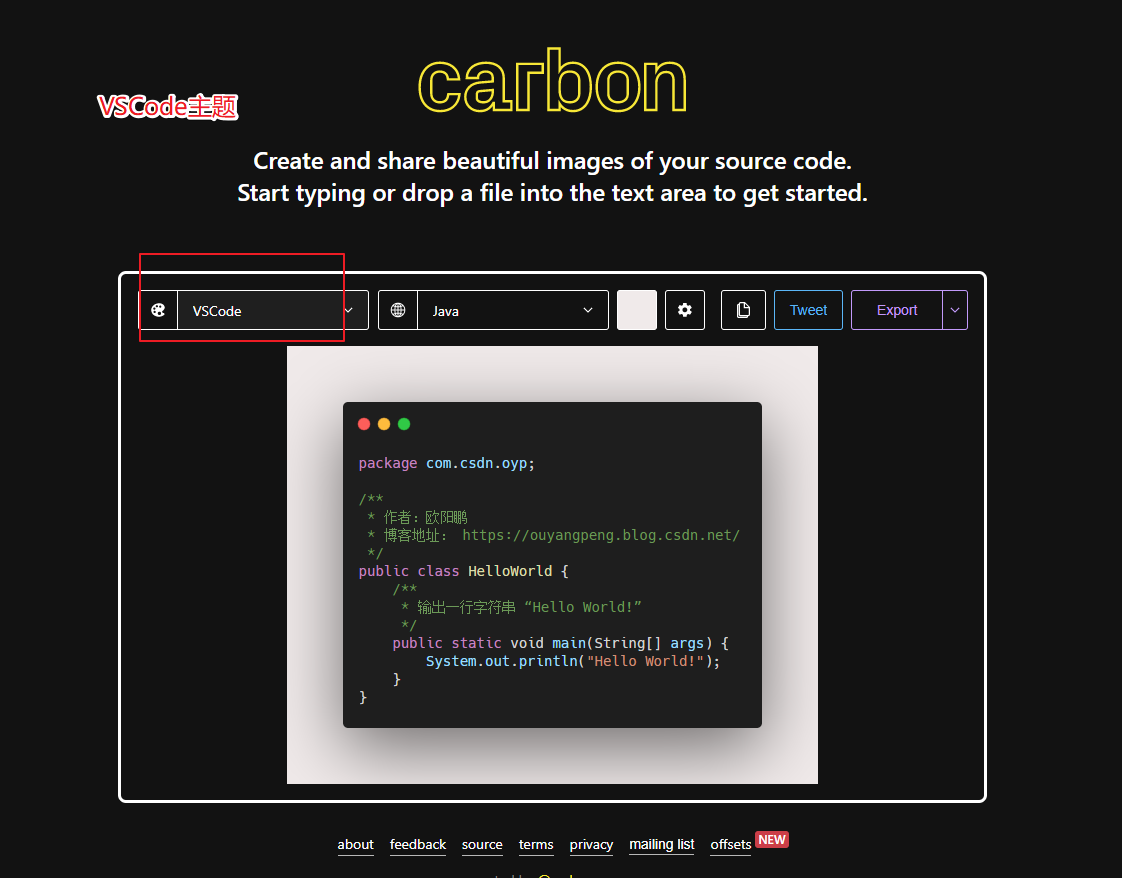Open the VSCode theme dropdown
1122x878 pixels.
(x=273, y=310)
